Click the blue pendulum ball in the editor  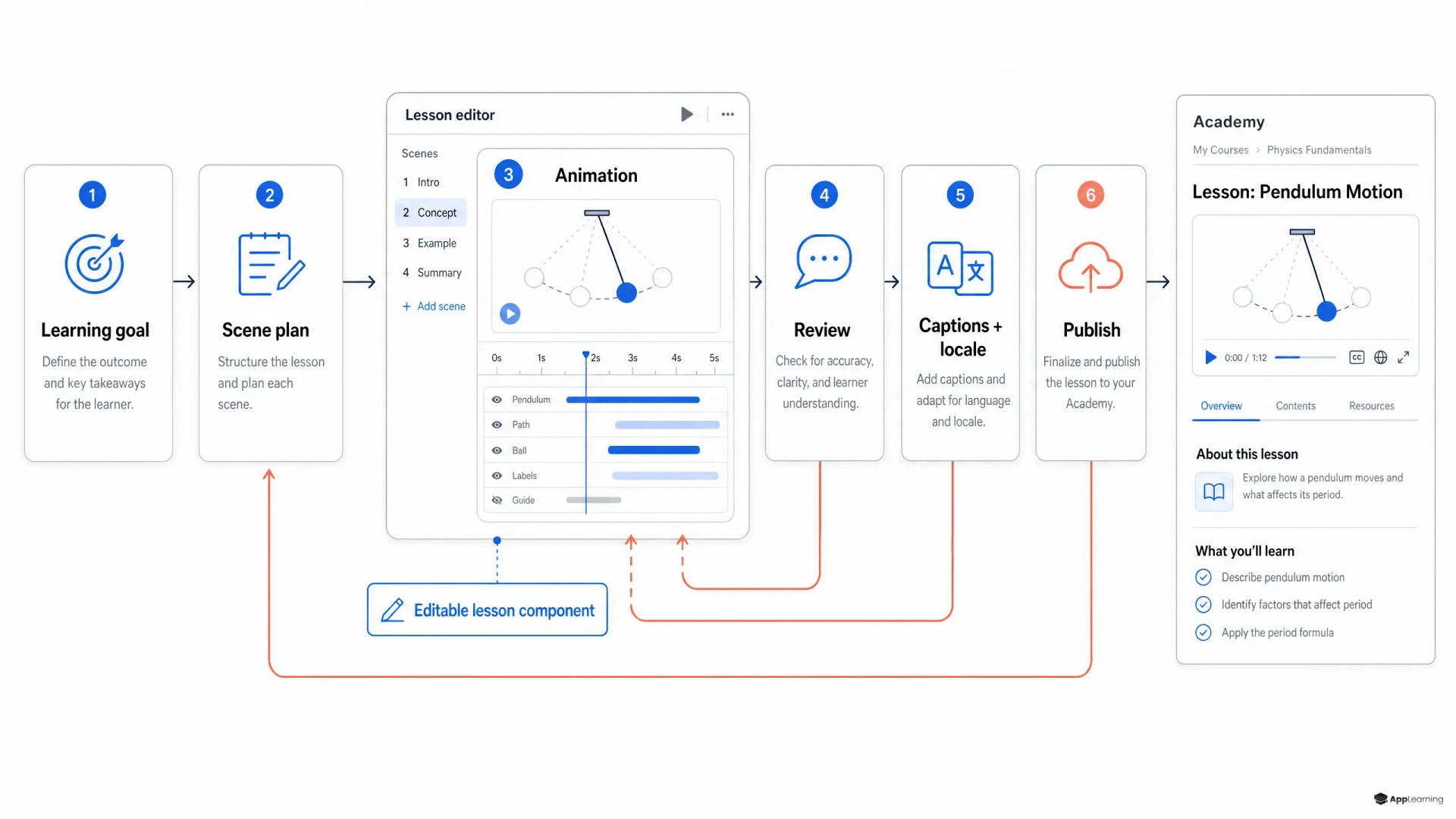click(626, 293)
